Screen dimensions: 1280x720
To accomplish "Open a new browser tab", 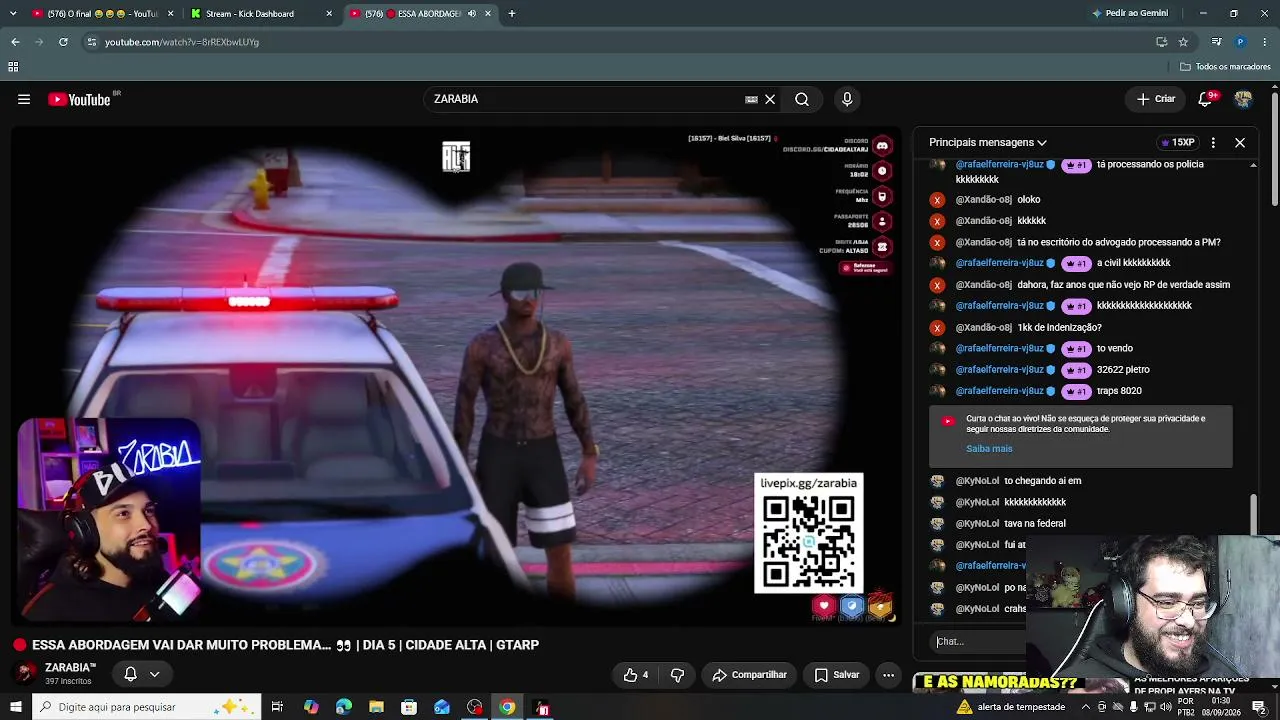I will 512,13.
